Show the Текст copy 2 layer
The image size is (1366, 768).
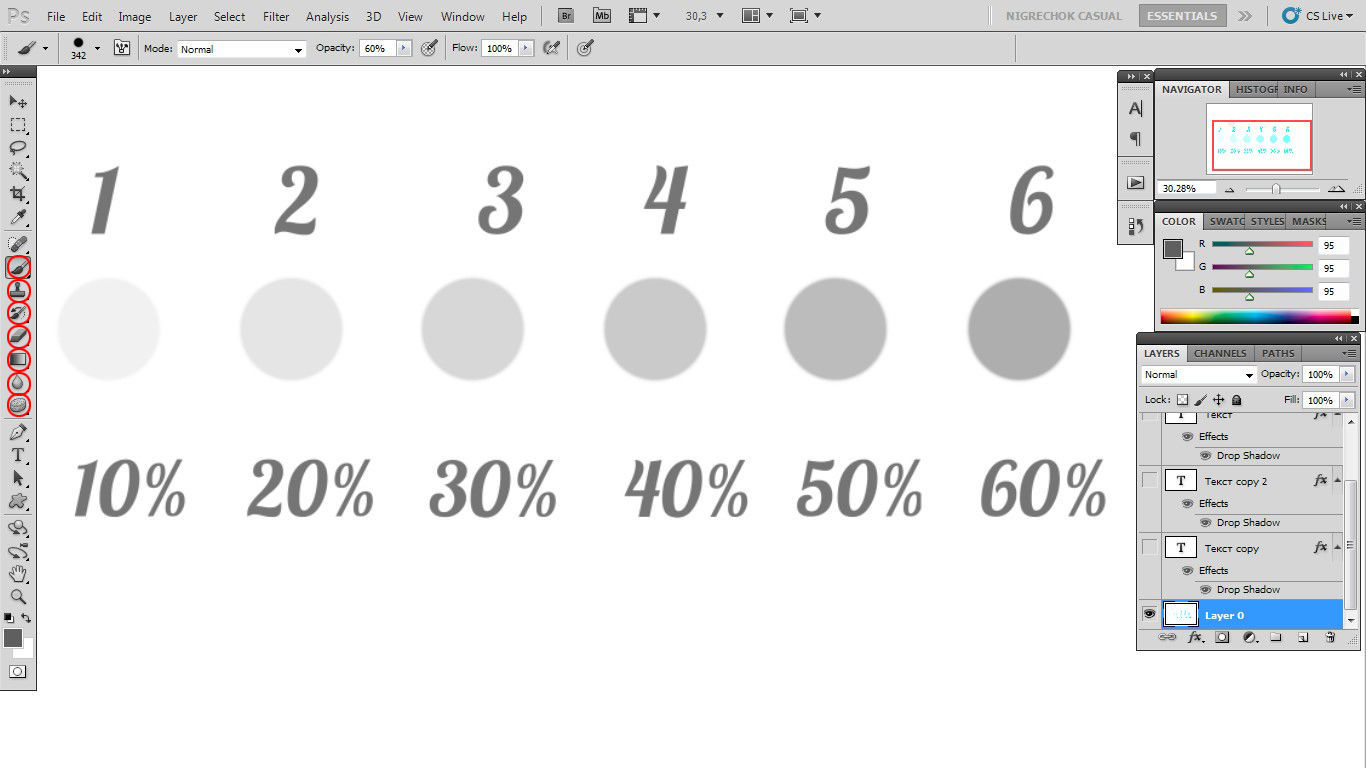[x=1149, y=481]
